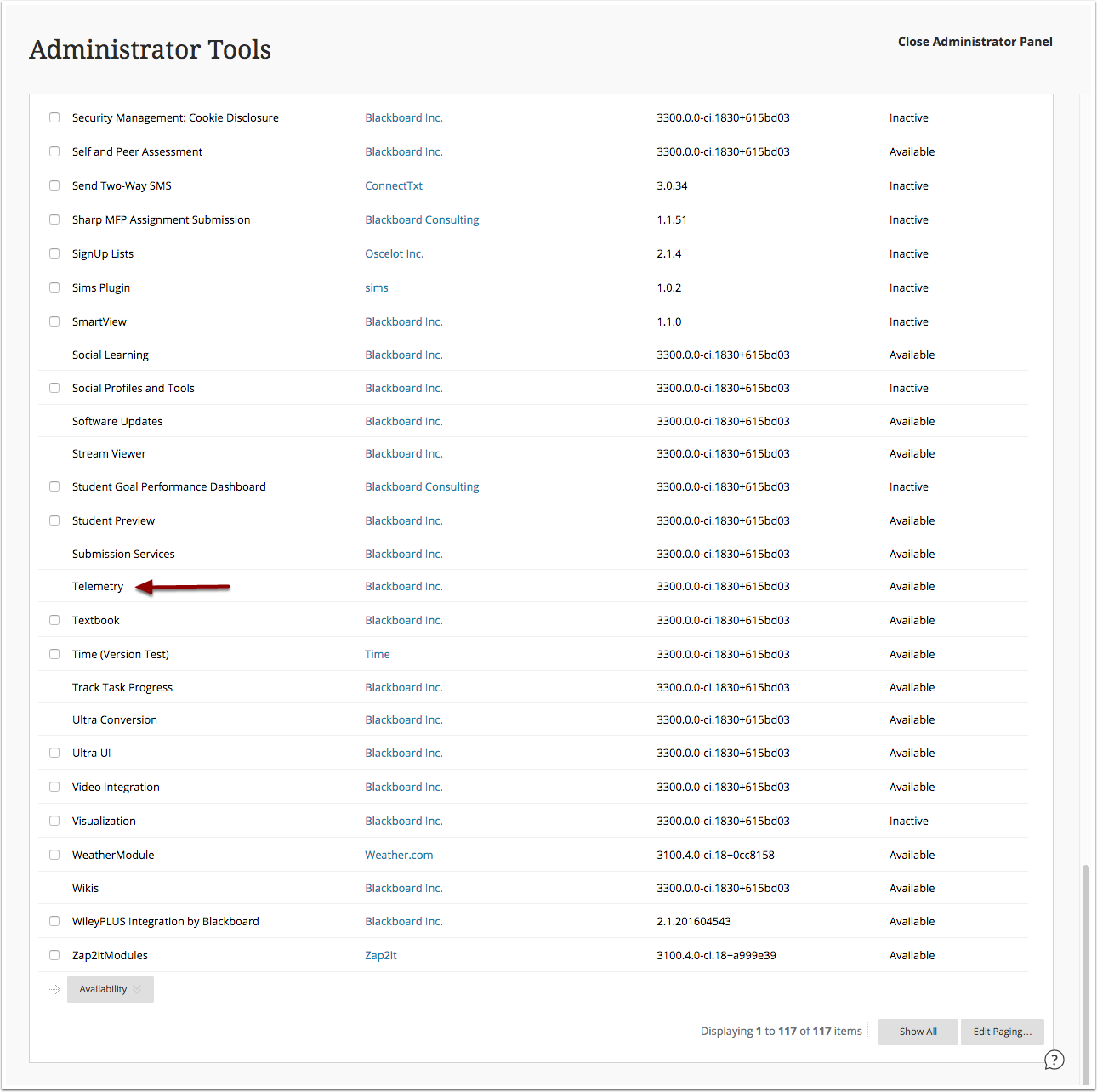Click the Available status for Self and Peer Assessment
Screen dimensions: 1097x1092
pyautogui.click(x=912, y=151)
